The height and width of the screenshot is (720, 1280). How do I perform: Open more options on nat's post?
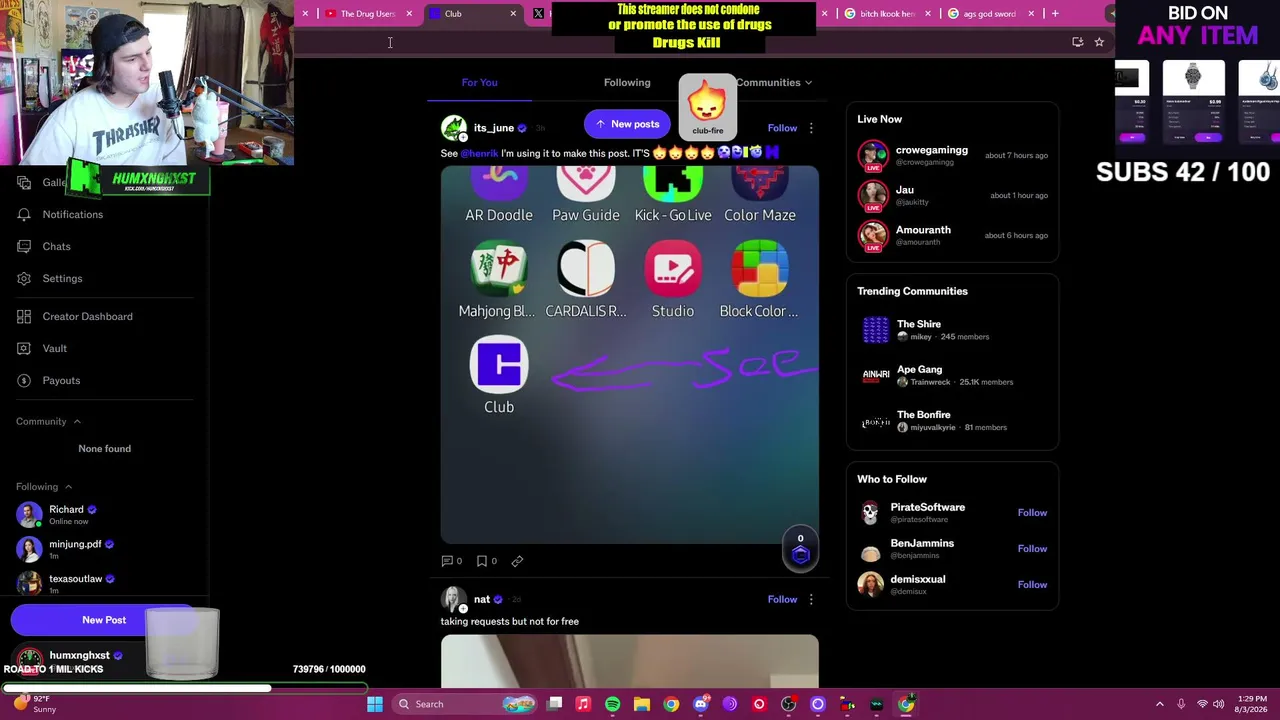point(811,599)
